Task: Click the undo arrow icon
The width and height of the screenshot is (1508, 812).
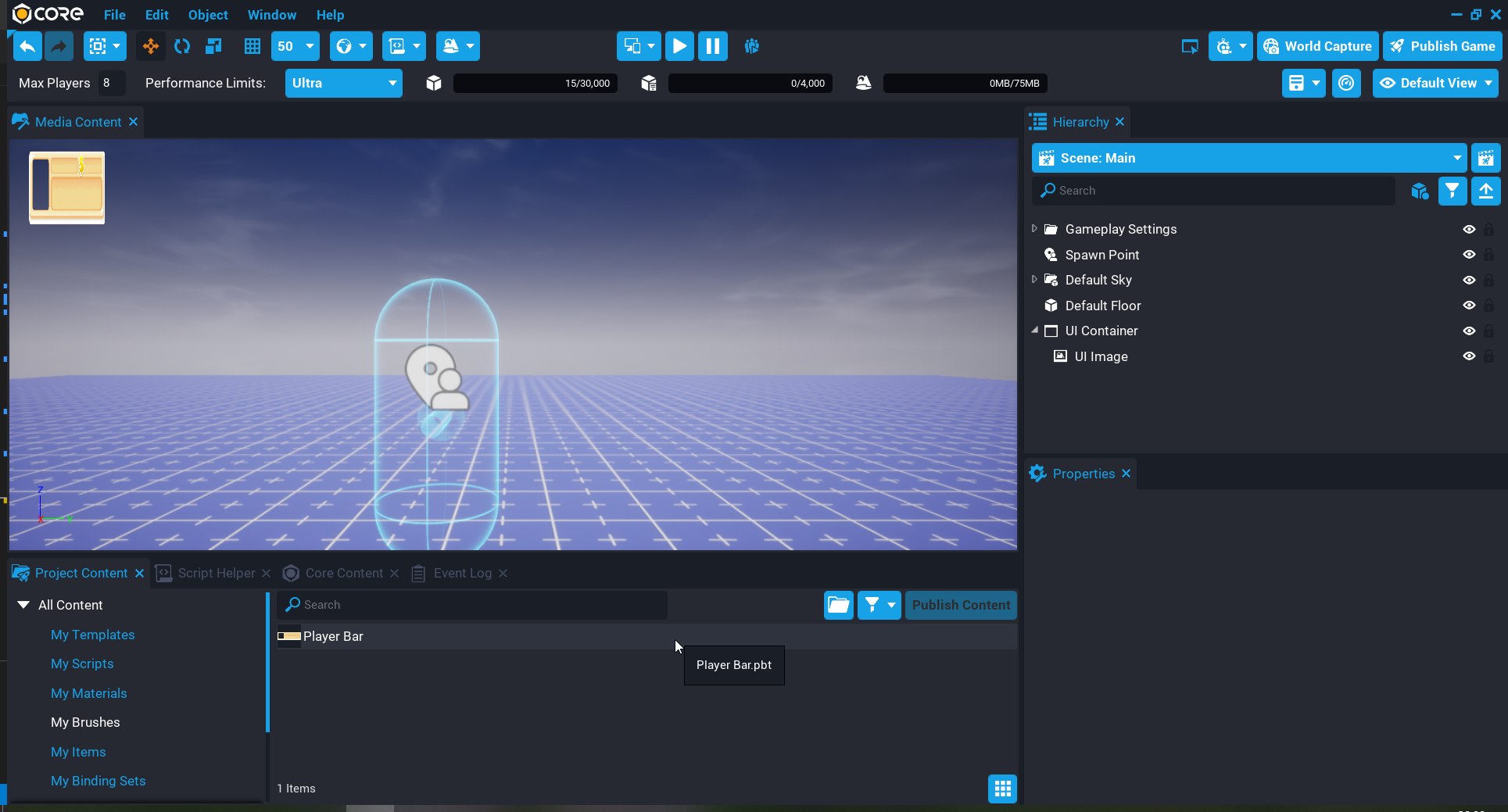Action: click(x=27, y=47)
